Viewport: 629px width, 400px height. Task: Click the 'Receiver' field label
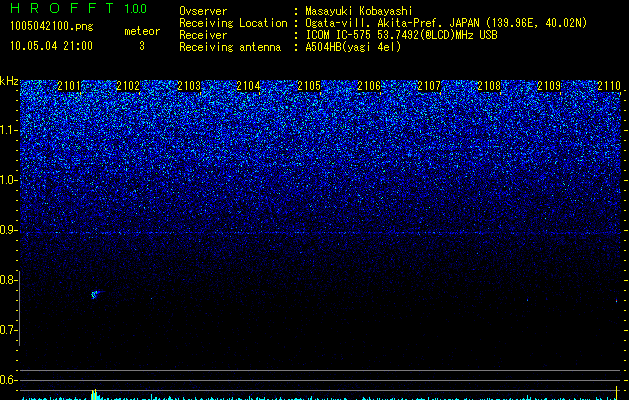coord(203,35)
